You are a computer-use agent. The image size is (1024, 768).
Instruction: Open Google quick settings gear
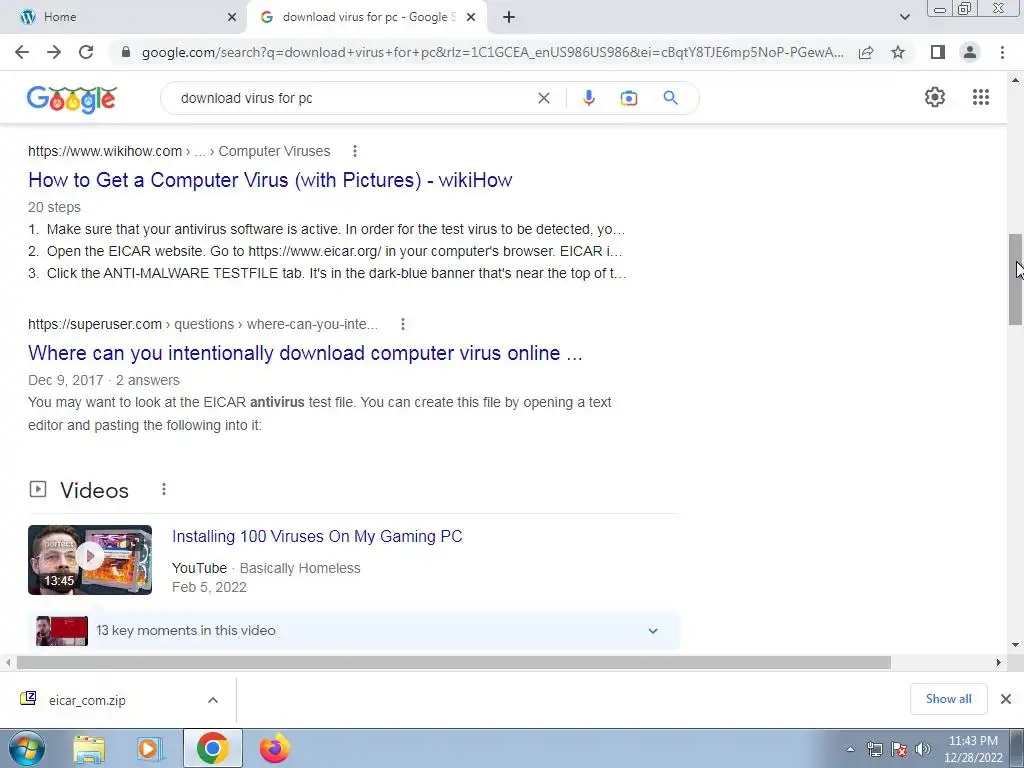pos(935,97)
